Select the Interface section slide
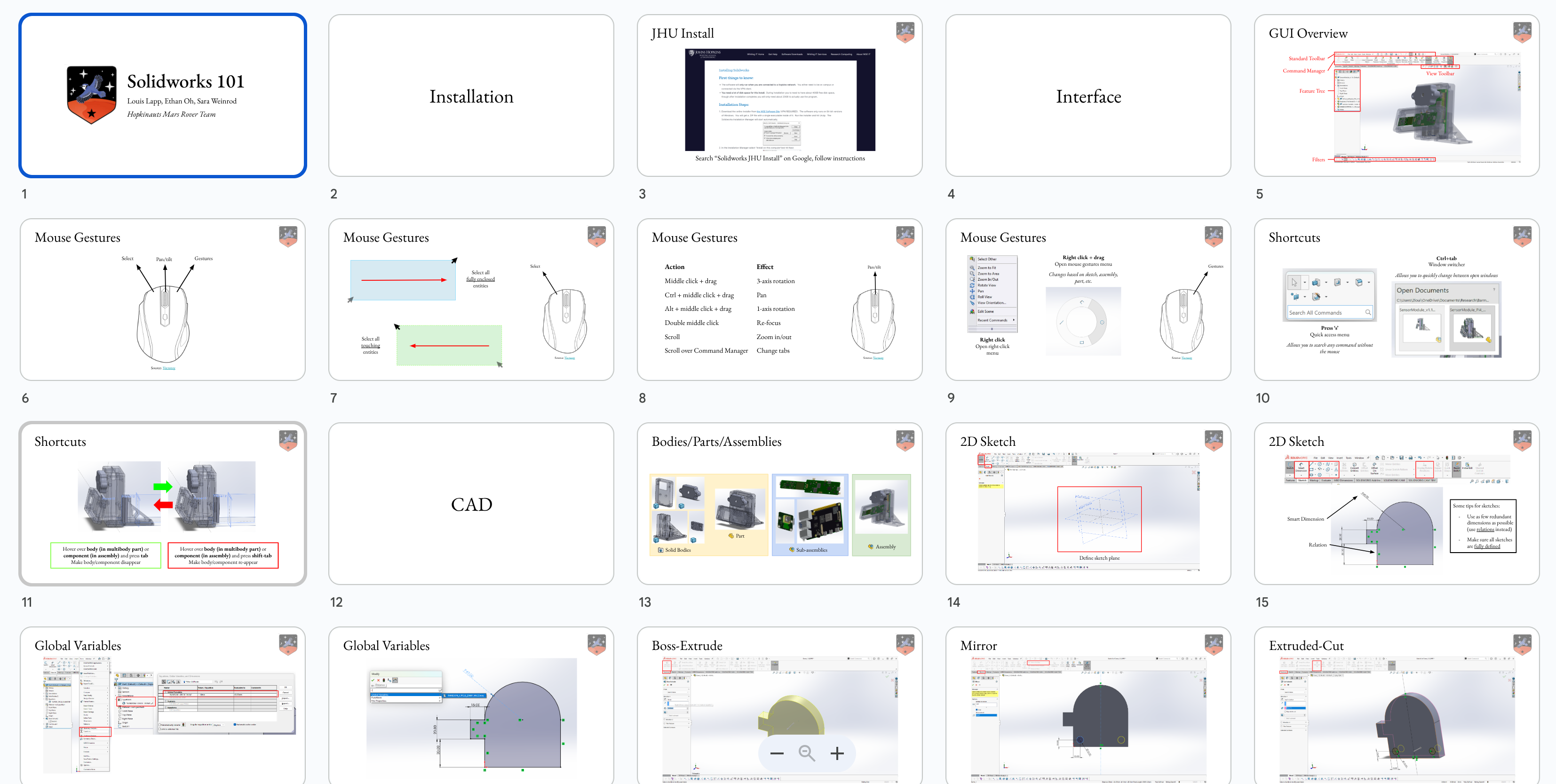Viewport: 1556px width, 784px height. coord(1088,95)
